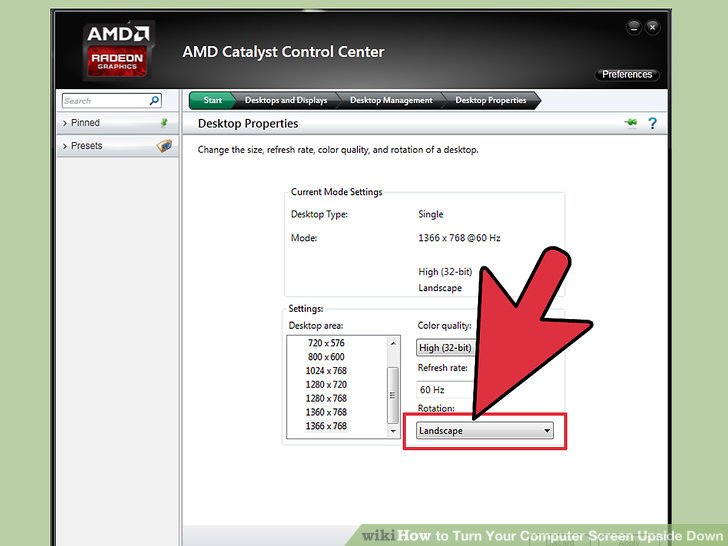728x546 pixels.
Task: Open the blue question mark Help
Action: pos(652,123)
